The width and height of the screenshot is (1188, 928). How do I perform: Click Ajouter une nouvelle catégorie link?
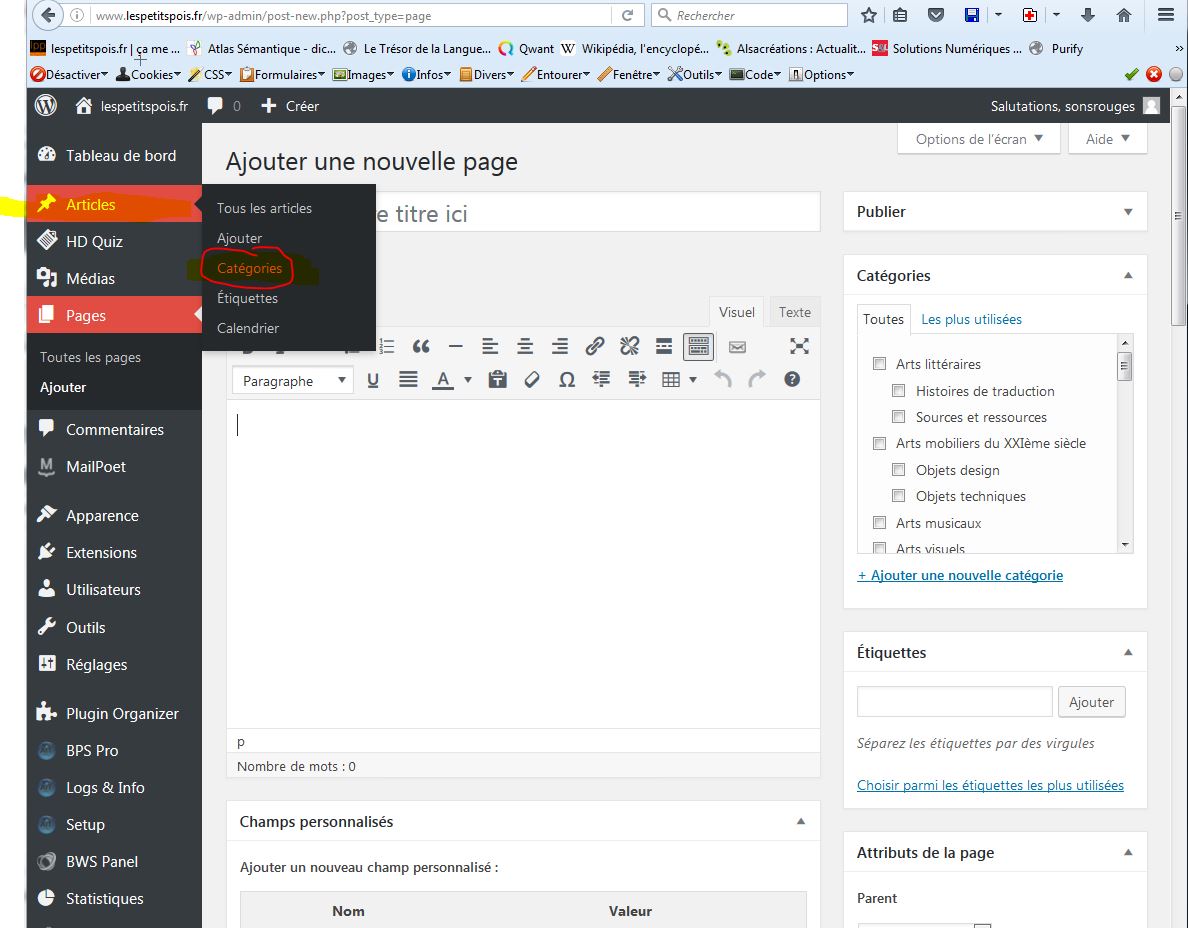click(x=960, y=575)
